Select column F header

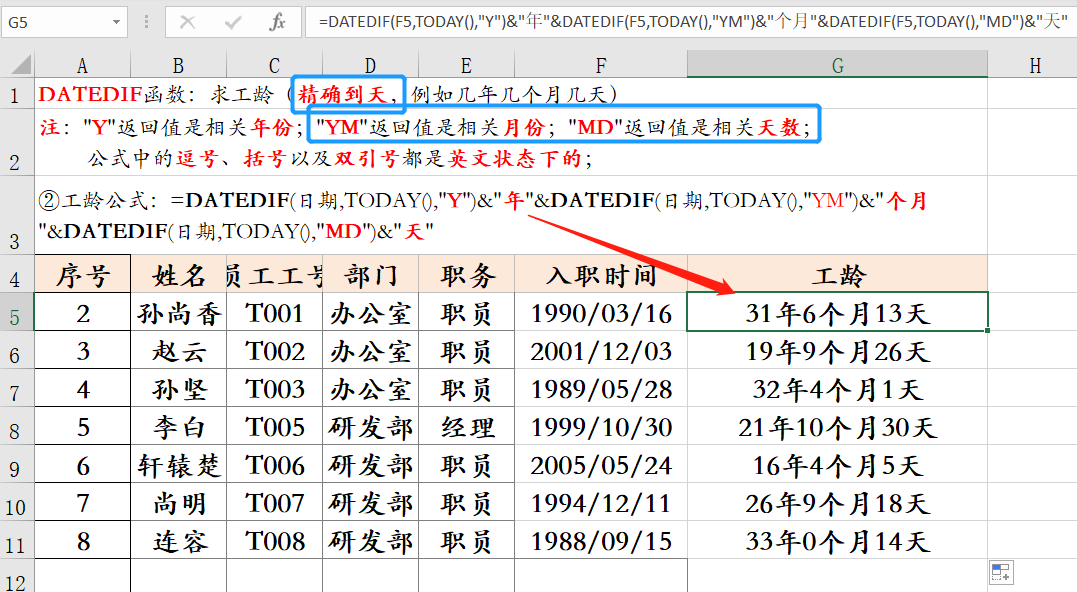(x=601, y=65)
